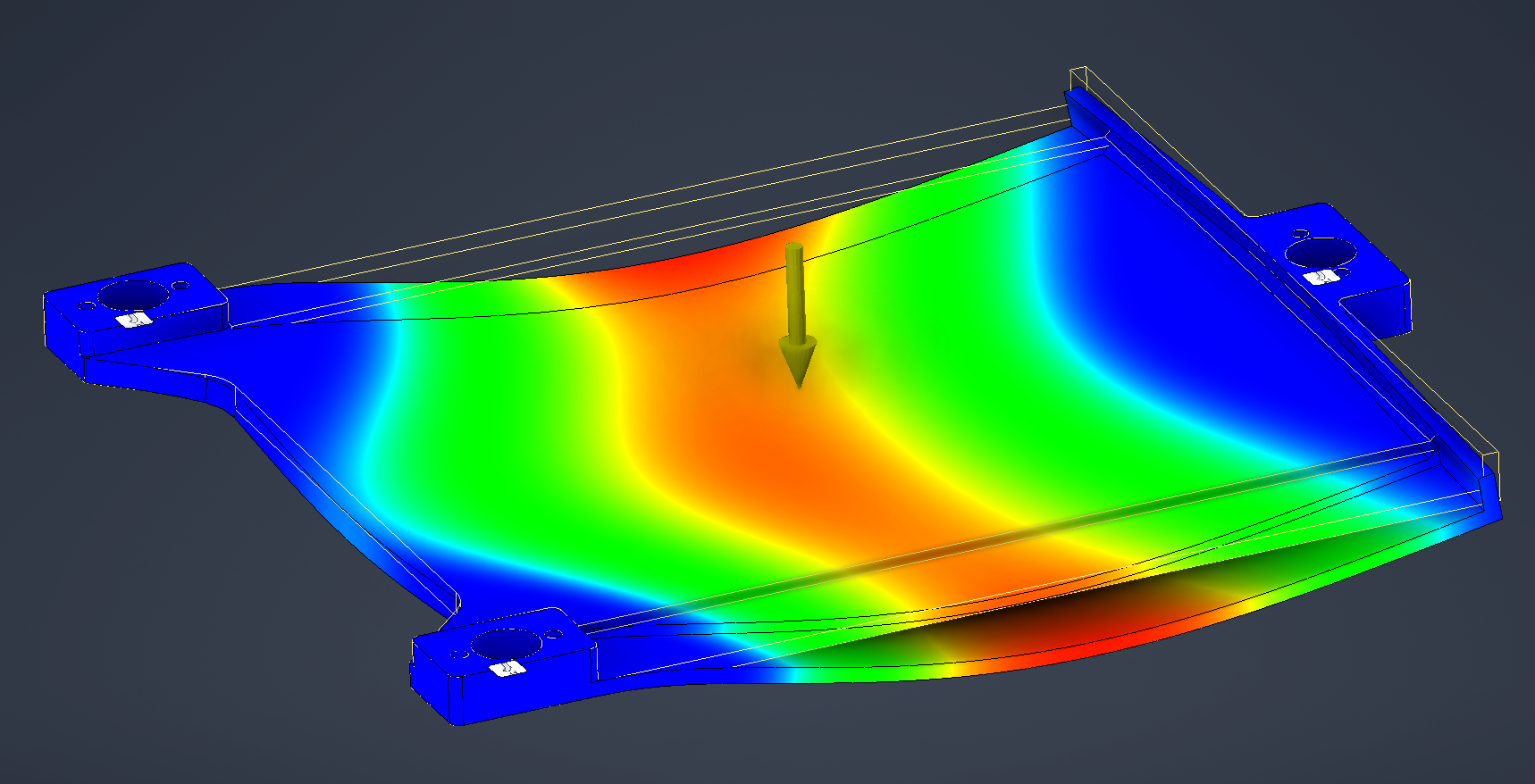Pick the large bore hole on right tab
This screenshot has width=1535, height=784.
click(x=1319, y=252)
